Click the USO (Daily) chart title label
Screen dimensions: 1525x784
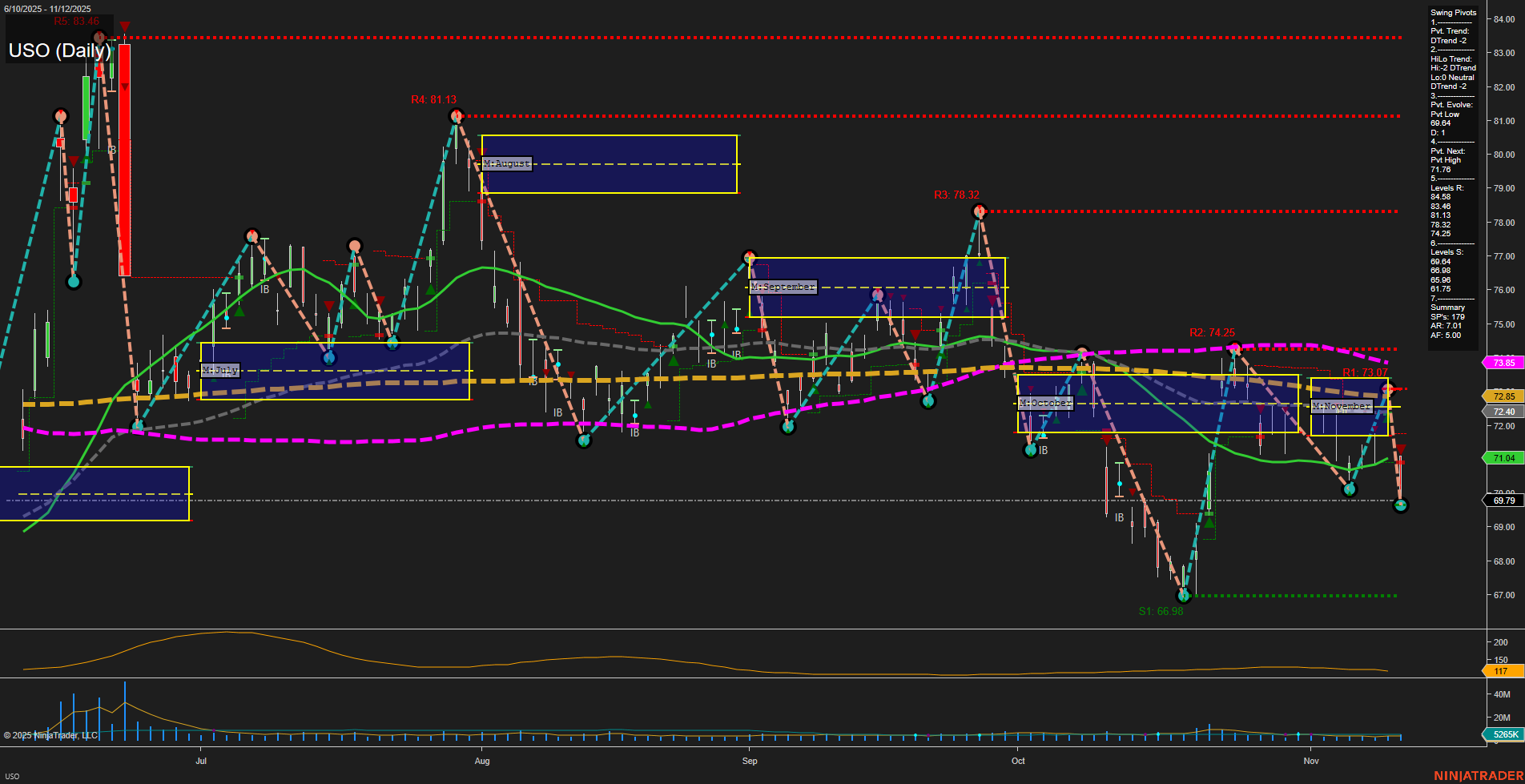click(59, 50)
